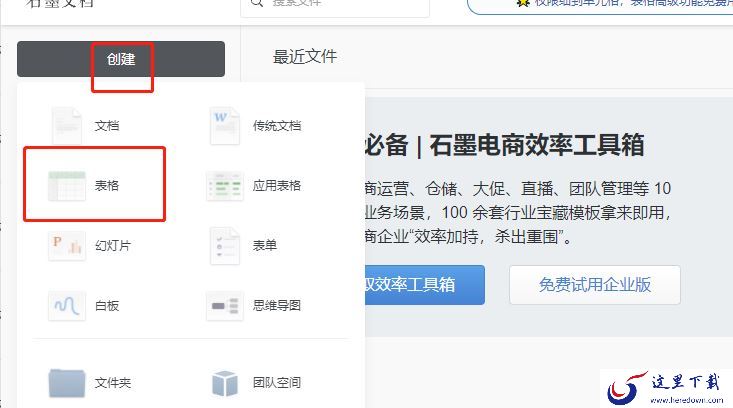Viewport: 733px width, 408px height.
Task: Click the 文档 menu label
Action: tap(107, 126)
